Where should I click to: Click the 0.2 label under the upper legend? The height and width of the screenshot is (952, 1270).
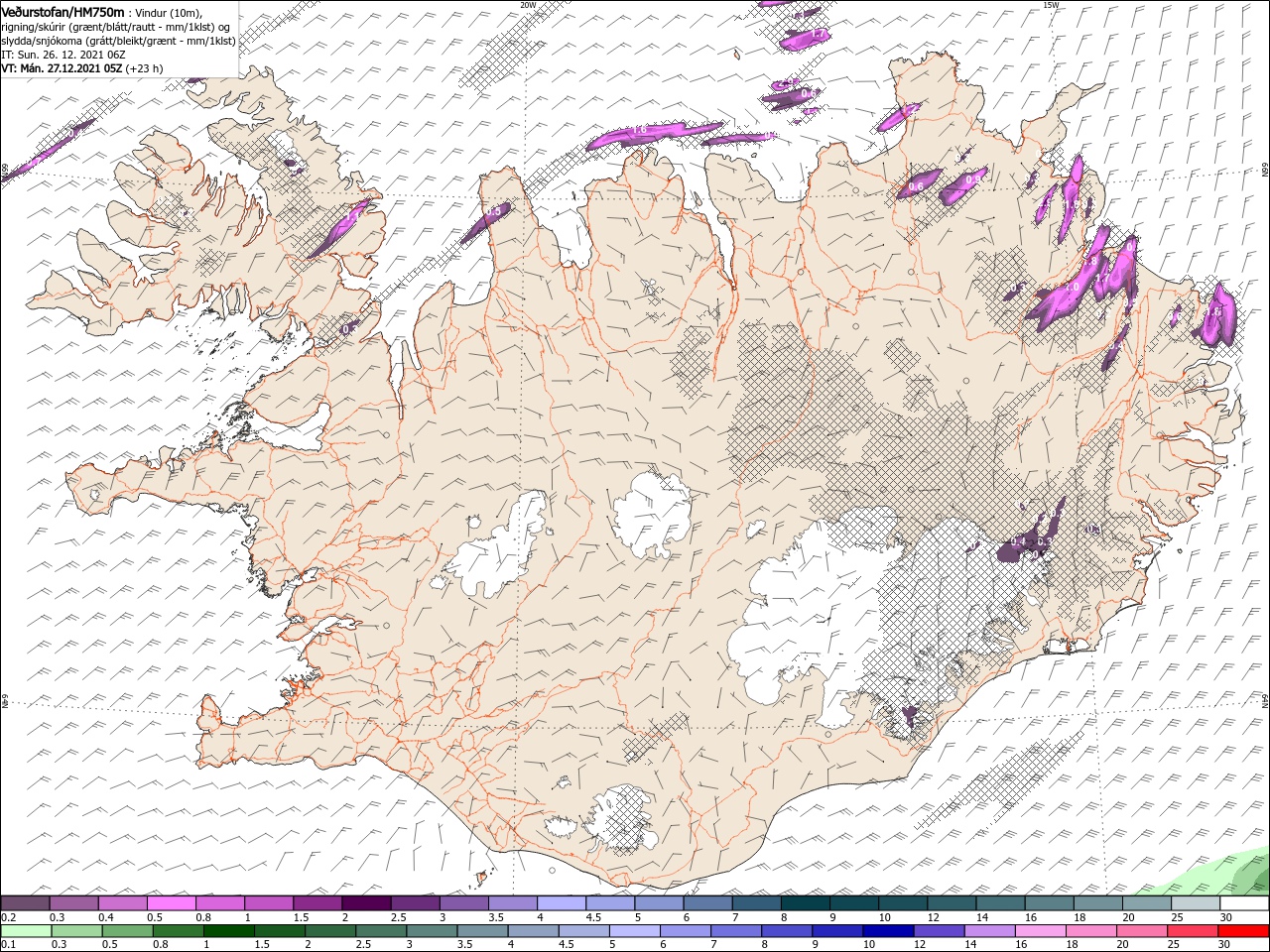pos(8,917)
